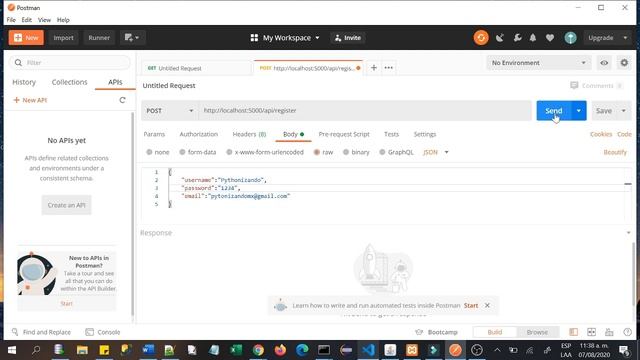This screenshot has width=640, height=360.
Task: Open the user avatar menu
Action: point(570,38)
